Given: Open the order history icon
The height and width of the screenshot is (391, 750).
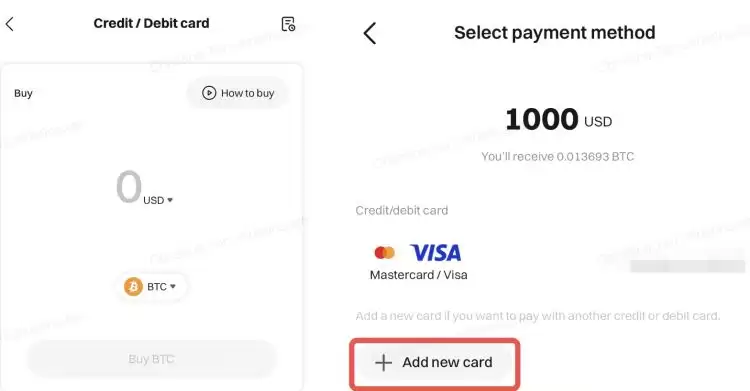Looking at the screenshot, I should (288, 24).
